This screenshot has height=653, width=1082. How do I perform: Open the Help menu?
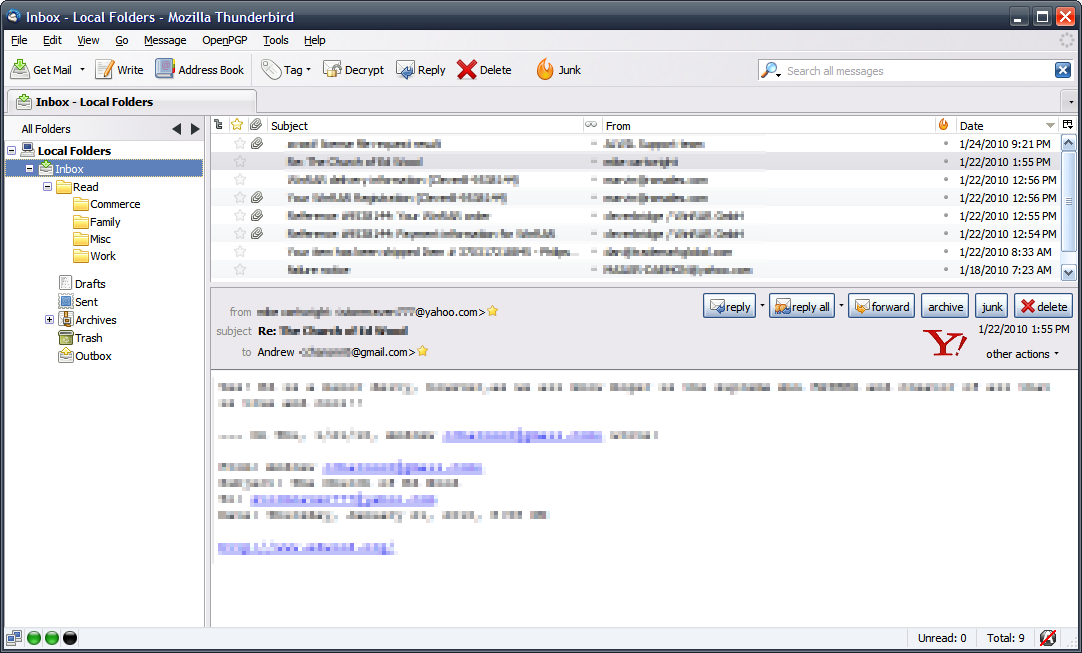coord(315,40)
